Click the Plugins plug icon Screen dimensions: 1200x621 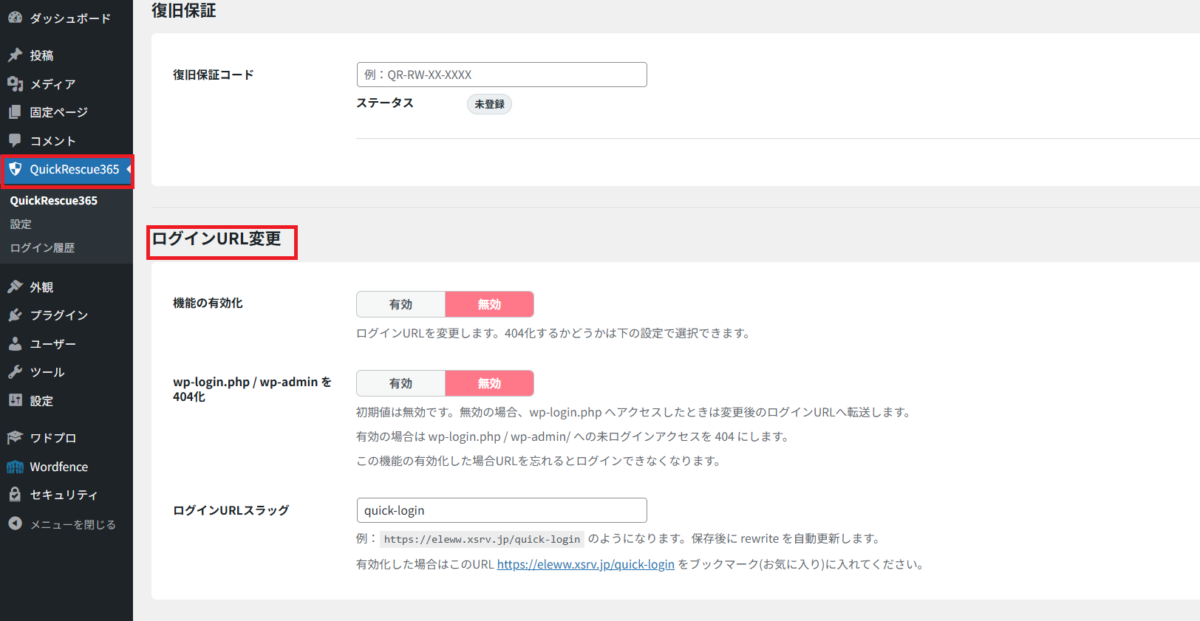15,315
